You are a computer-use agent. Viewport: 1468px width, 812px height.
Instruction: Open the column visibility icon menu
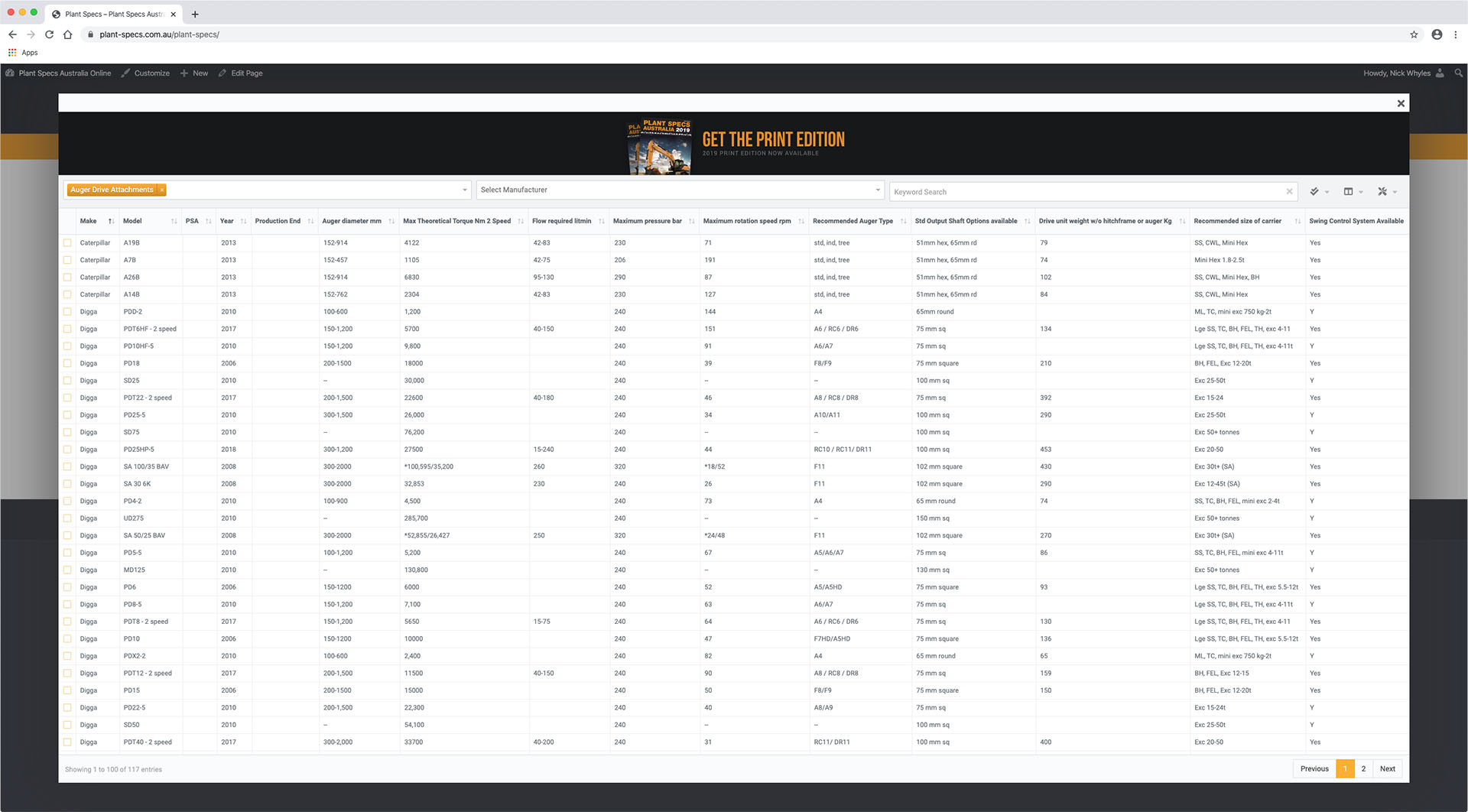[x=1349, y=192]
